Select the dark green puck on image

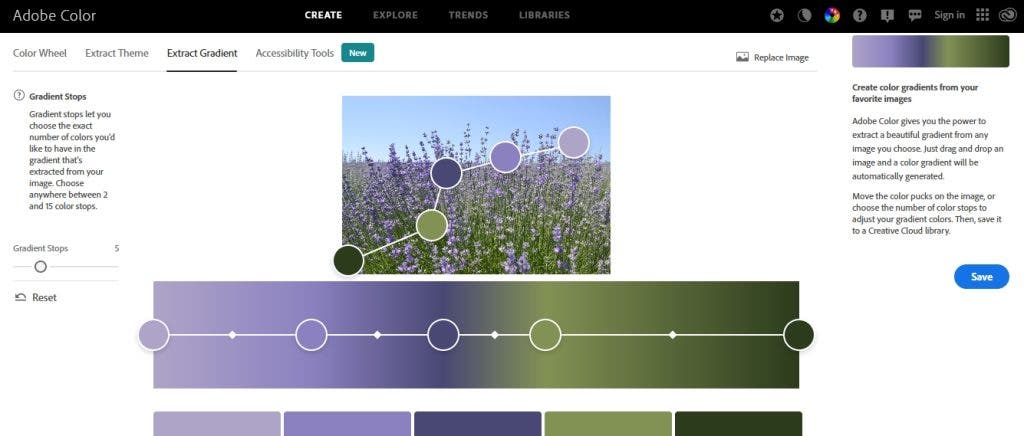pyautogui.click(x=348, y=260)
